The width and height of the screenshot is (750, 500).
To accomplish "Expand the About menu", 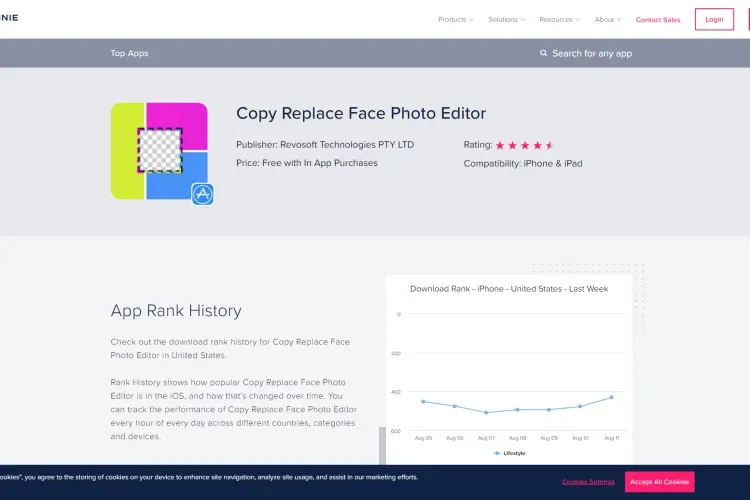I will 608,20.
